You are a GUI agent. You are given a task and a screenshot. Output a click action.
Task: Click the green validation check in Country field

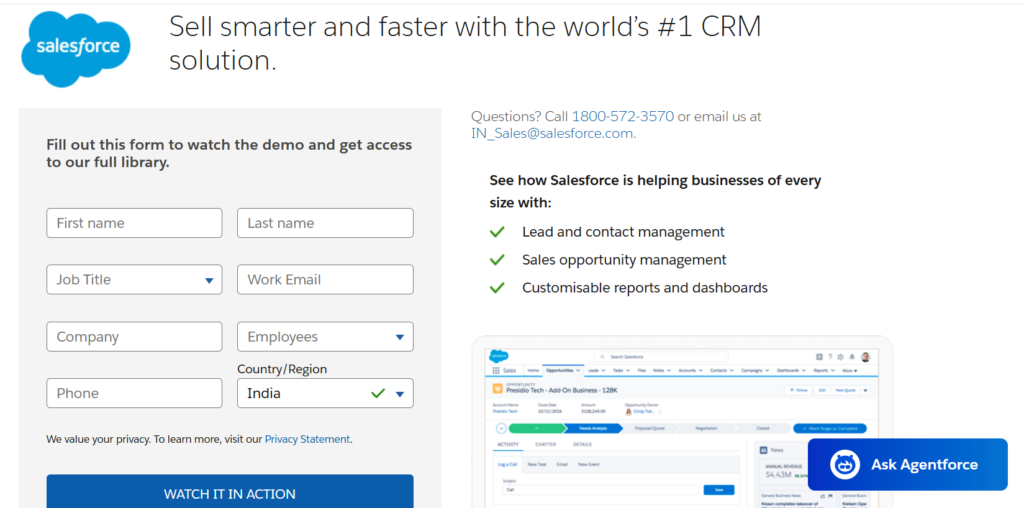(x=378, y=393)
